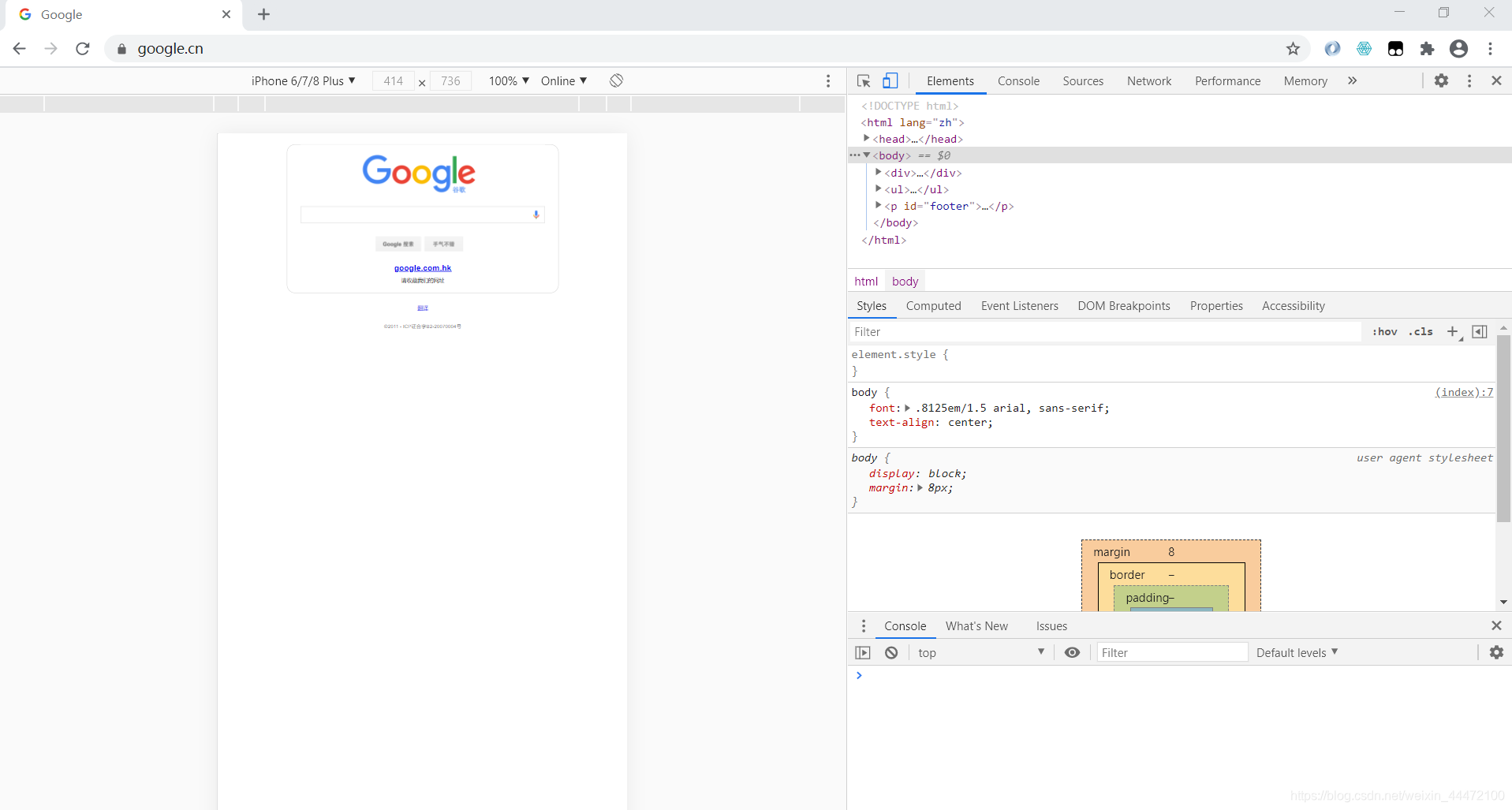
Task: Open the Accessibility tab
Action: pos(1293,306)
